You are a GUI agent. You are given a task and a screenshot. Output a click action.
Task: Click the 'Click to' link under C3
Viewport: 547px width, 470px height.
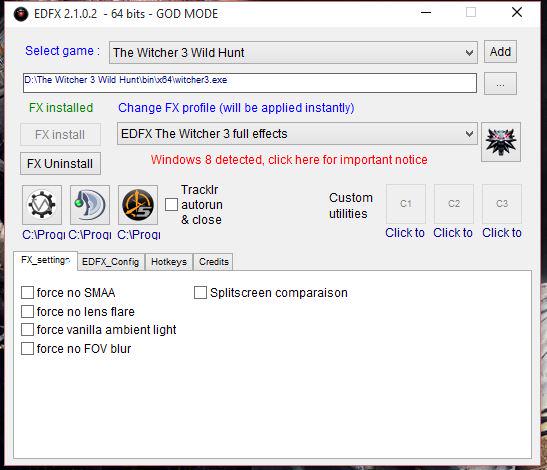[x=502, y=233]
